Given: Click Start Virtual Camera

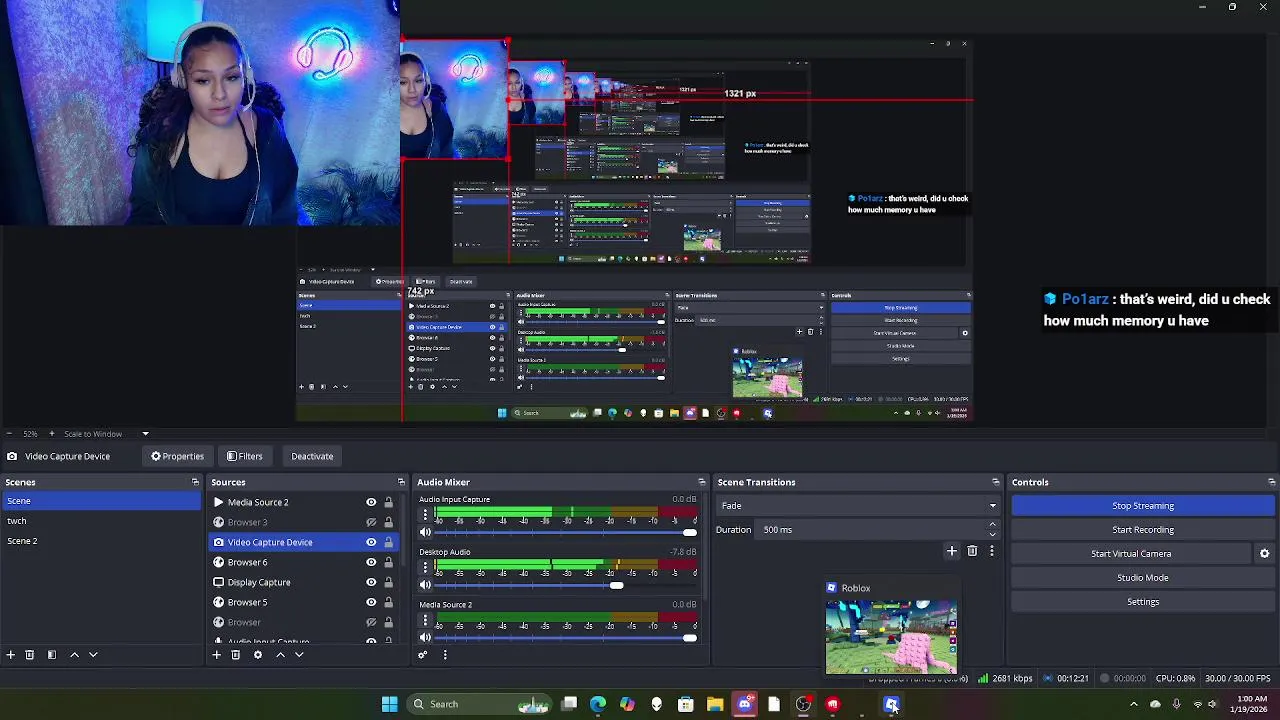Looking at the screenshot, I should click(x=1131, y=554).
